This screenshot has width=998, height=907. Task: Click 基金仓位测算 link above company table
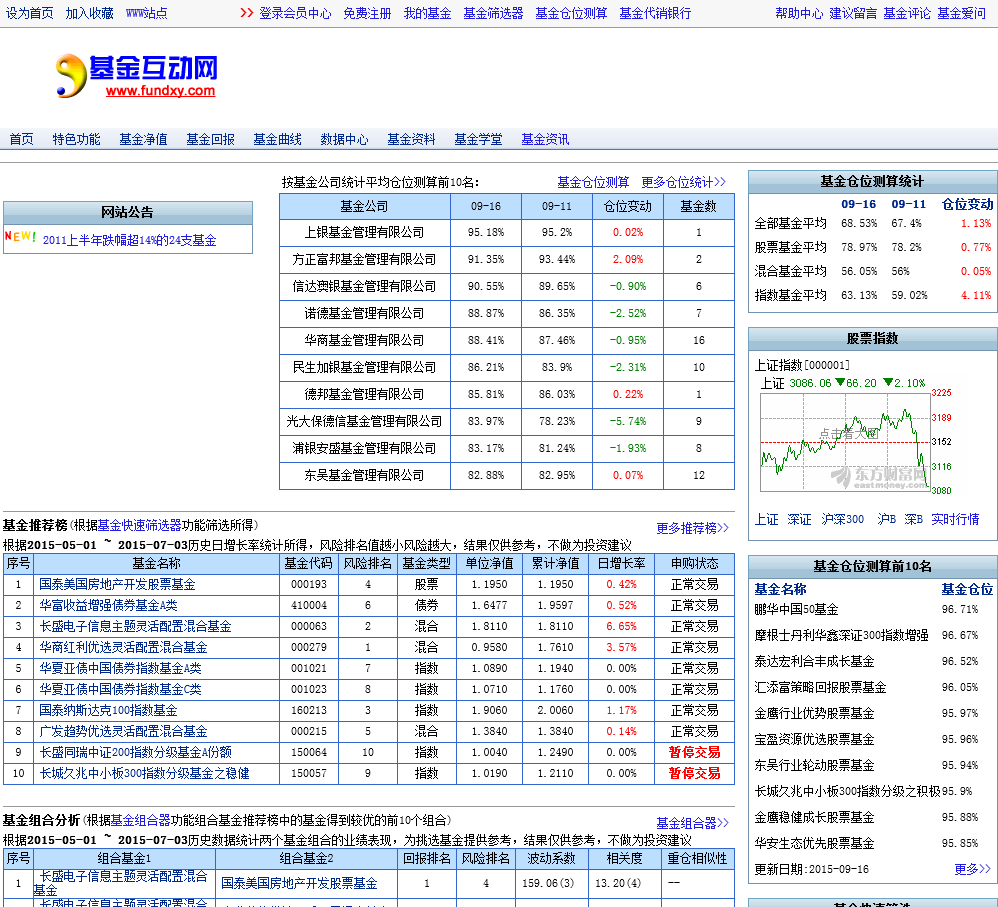[x=593, y=182]
